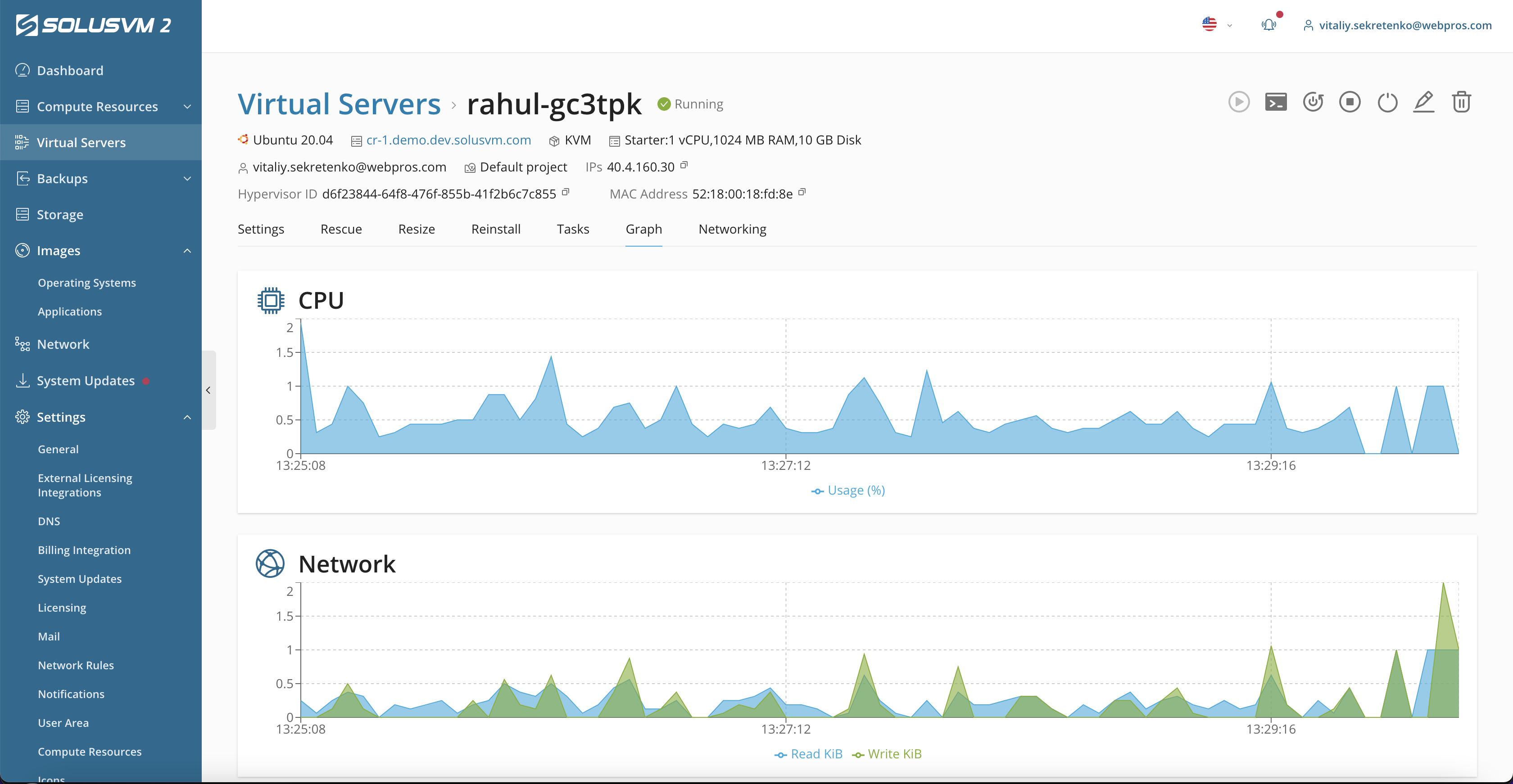The height and width of the screenshot is (784, 1513).
Task: Open the cr-1.demo.dev.solusvm.com link
Action: click(x=448, y=140)
